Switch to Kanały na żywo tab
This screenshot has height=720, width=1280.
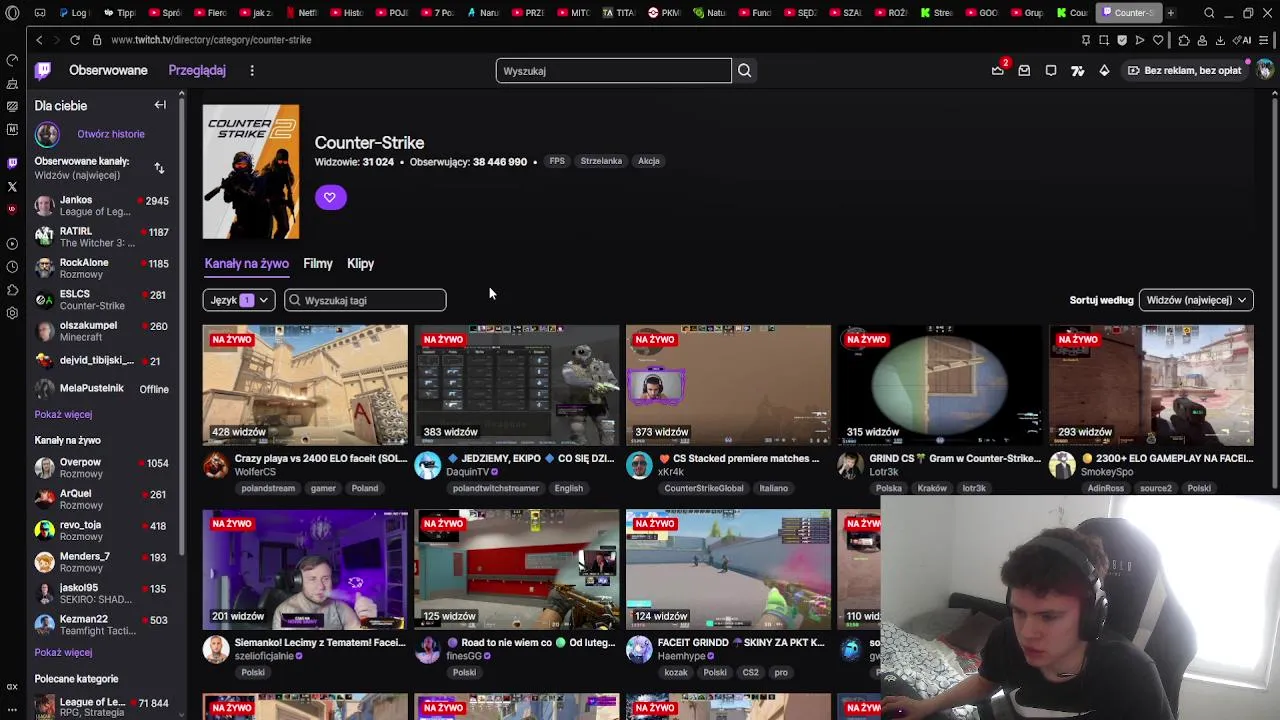247,264
